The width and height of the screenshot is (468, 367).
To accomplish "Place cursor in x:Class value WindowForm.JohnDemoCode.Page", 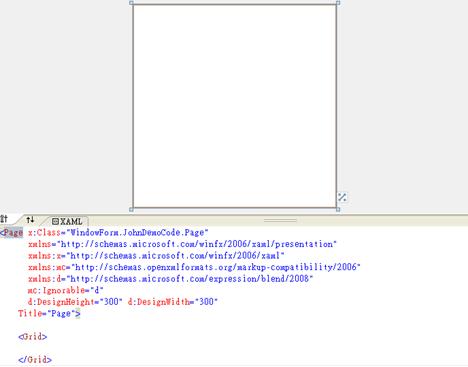I will click(137, 232).
